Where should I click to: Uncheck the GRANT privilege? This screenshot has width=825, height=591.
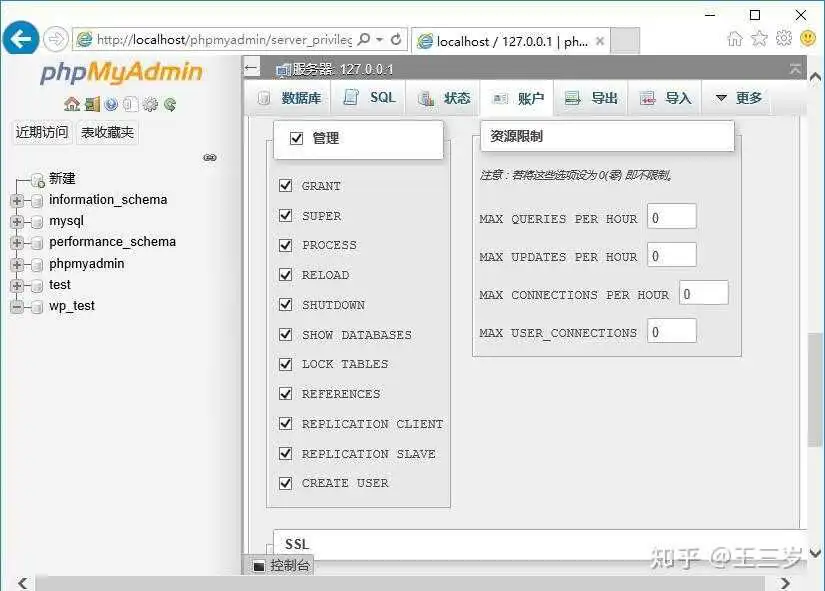285,185
